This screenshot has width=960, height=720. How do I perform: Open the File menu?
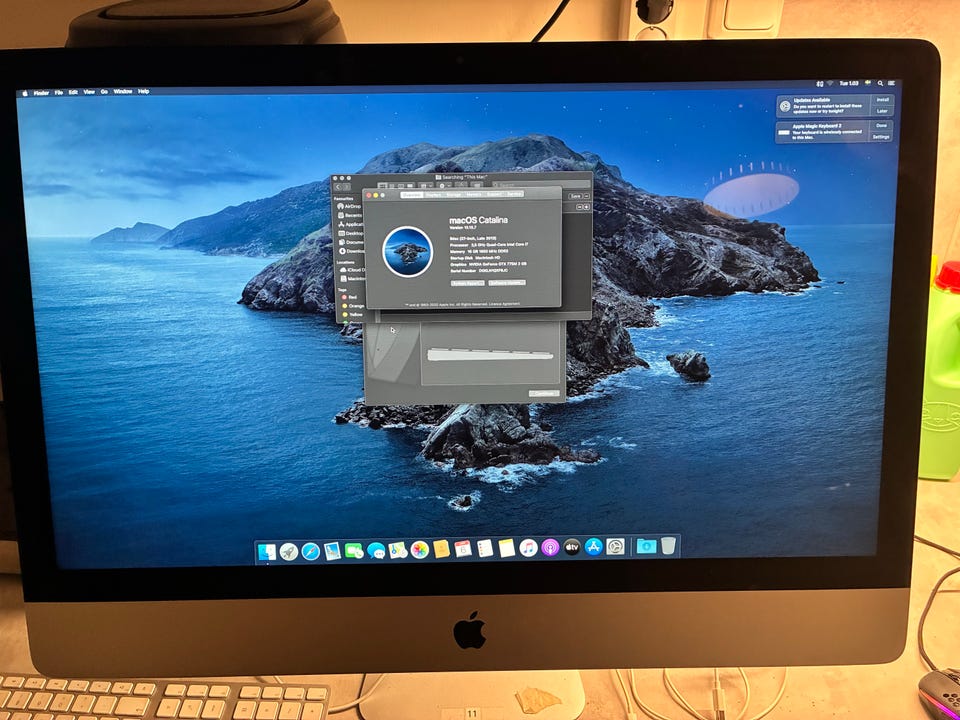[x=59, y=92]
